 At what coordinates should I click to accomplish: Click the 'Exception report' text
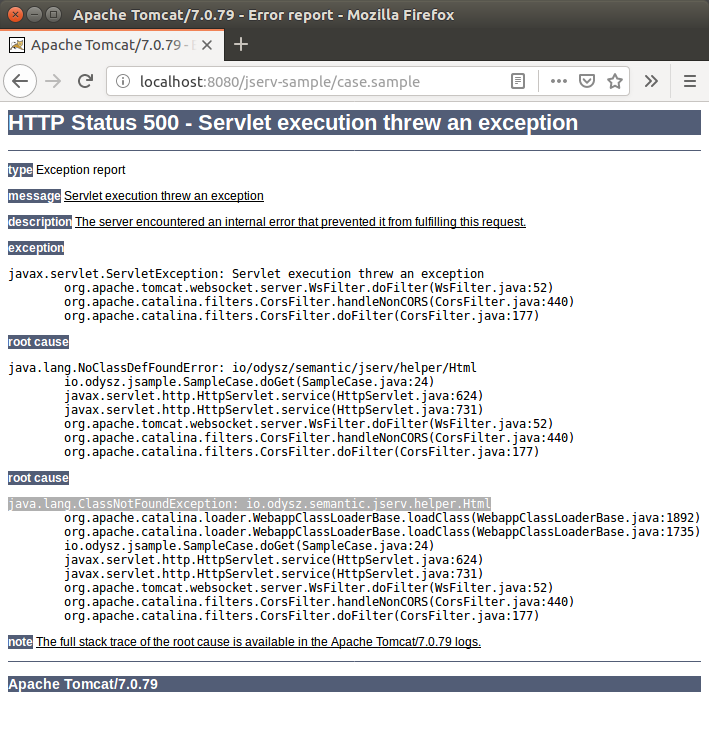[81, 170]
